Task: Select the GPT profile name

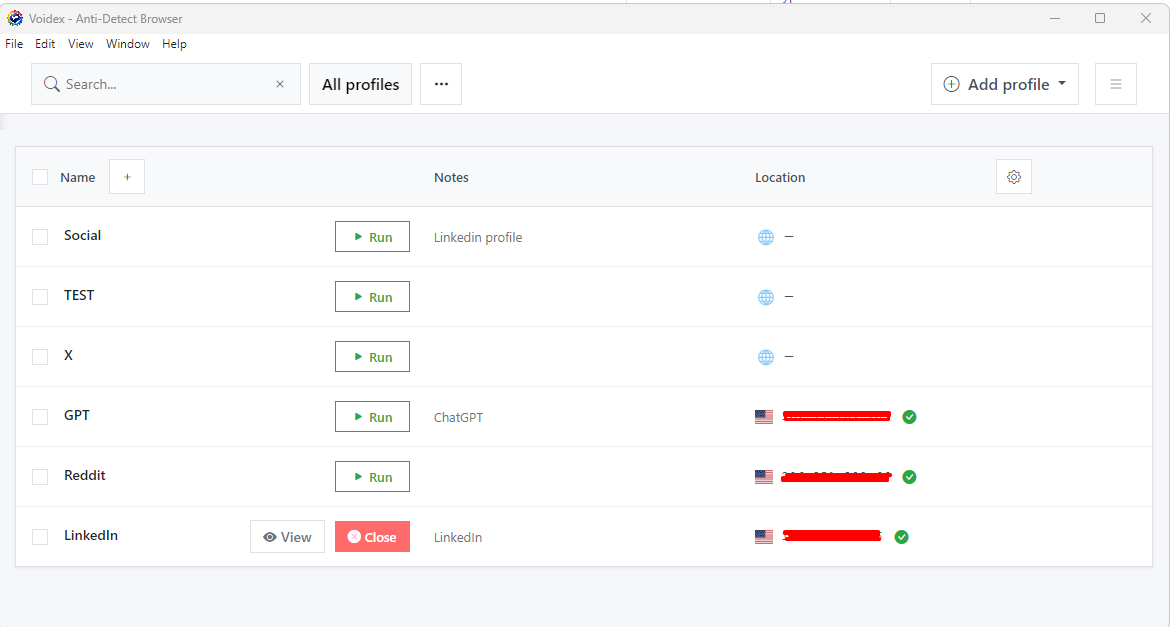Action: [77, 415]
